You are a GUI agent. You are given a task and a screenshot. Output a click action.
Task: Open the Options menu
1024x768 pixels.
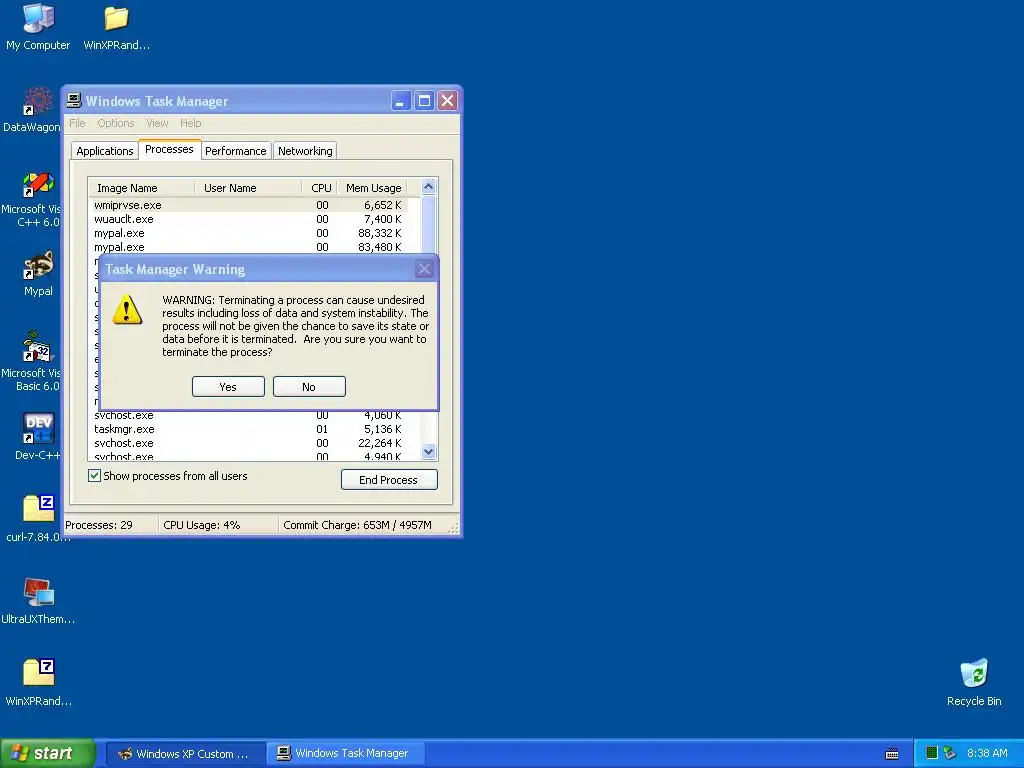click(x=116, y=123)
